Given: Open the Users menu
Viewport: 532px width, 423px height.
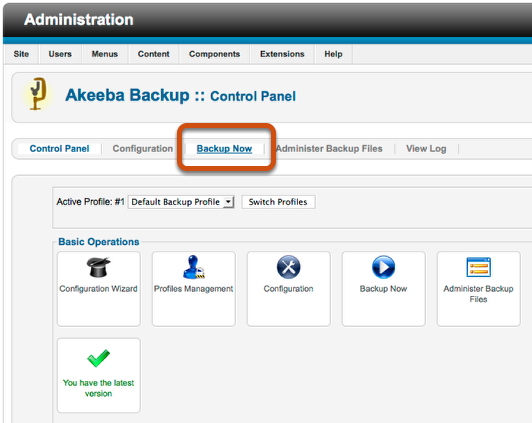Looking at the screenshot, I should coord(60,54).
